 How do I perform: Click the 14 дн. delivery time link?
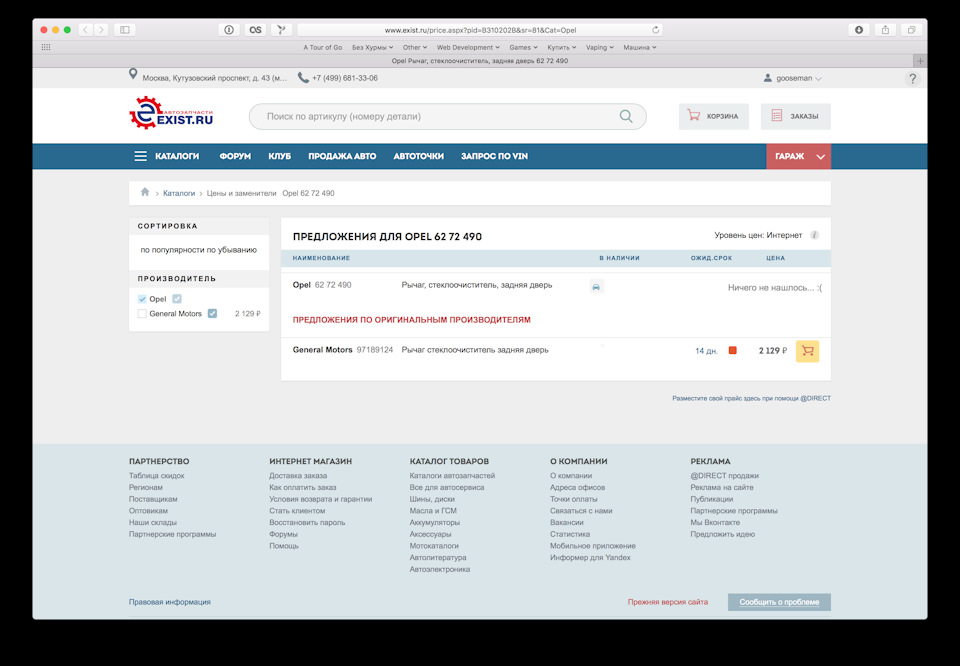pos(706,351)
